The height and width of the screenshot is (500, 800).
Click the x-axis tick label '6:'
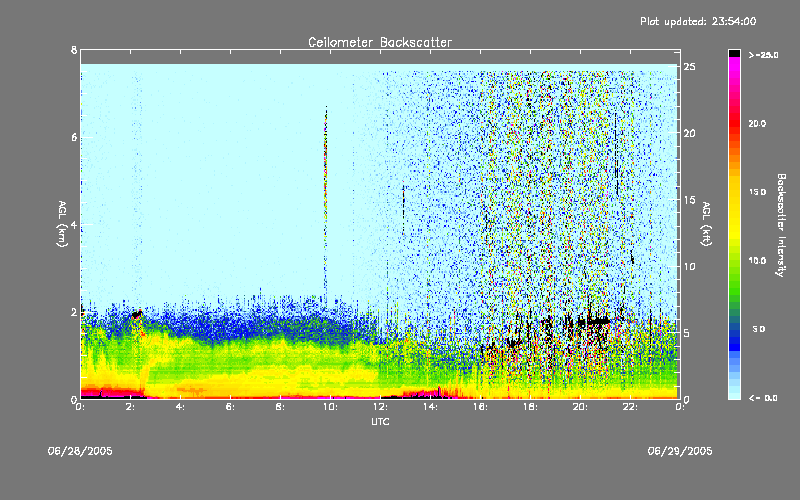point(230,407)
